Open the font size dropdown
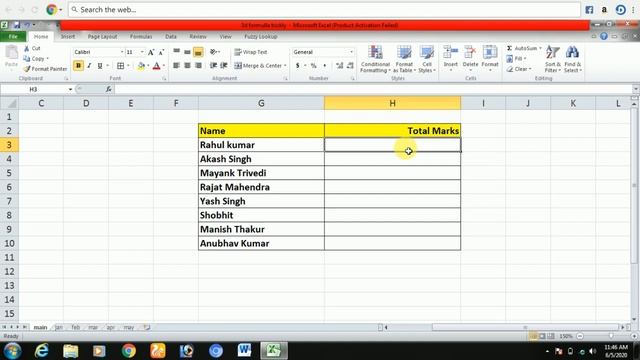Viewport: 640px width, 360px height. point(142,52)
